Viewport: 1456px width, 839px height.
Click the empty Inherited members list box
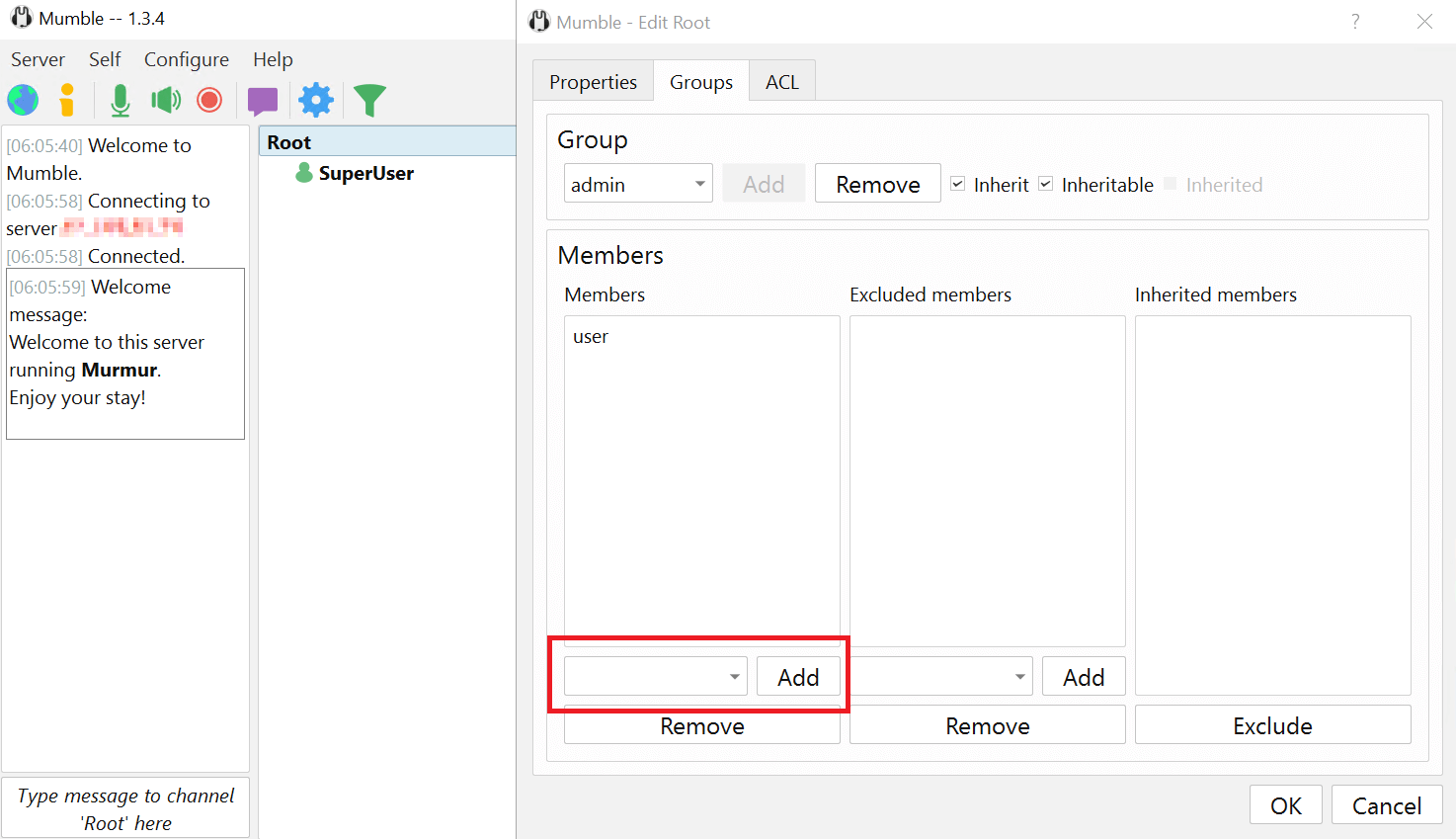pos(1273,505)
